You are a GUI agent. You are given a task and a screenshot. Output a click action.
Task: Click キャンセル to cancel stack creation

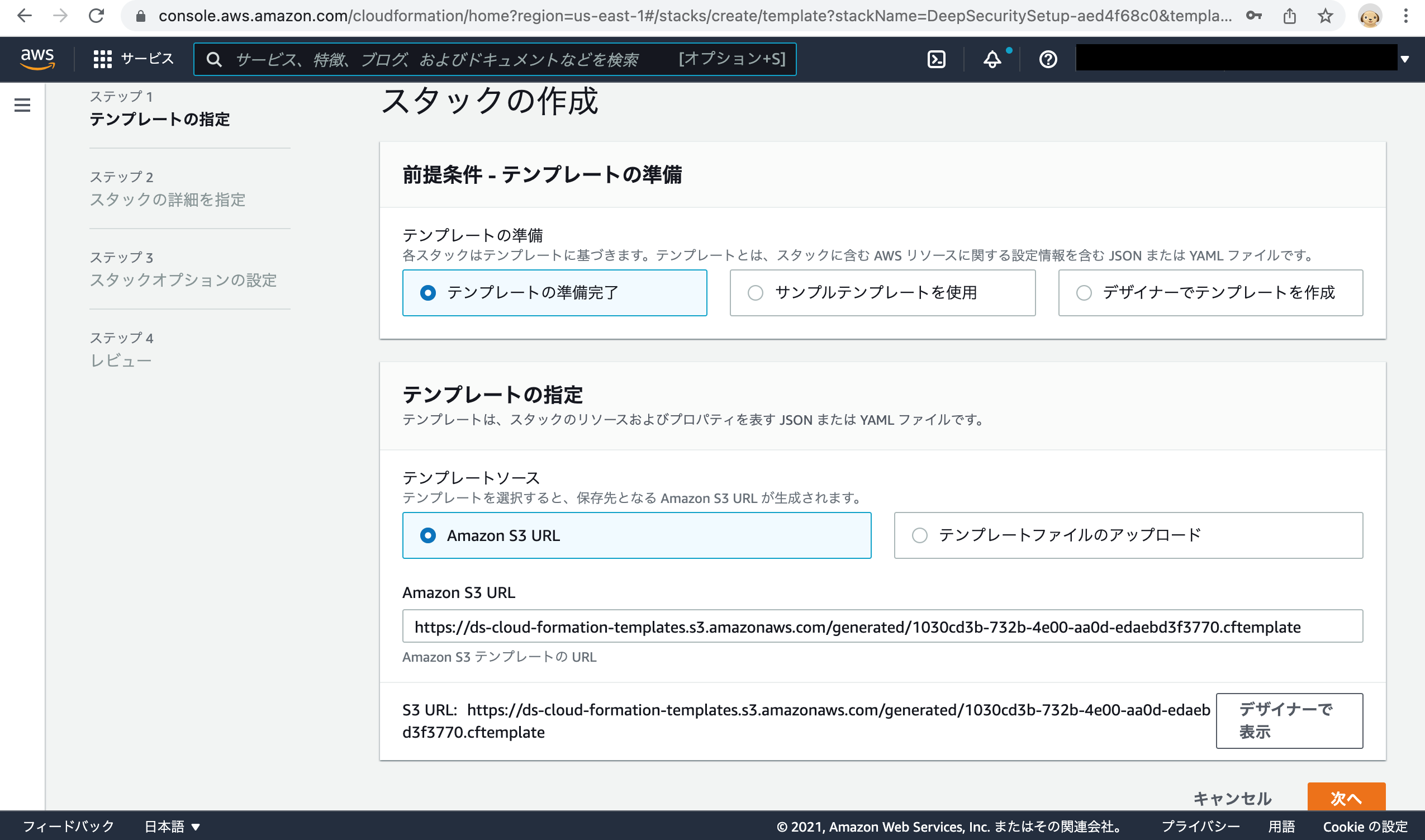pyautogui.click(x=1232, y=798)
